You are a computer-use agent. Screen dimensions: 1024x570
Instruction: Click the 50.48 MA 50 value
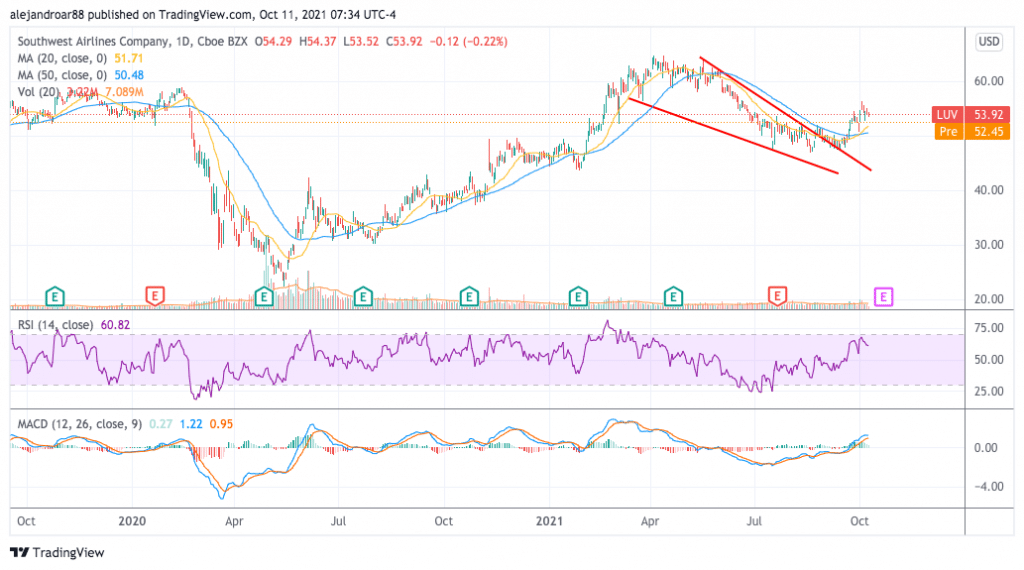pyautogui.click(x=129, y=75)
